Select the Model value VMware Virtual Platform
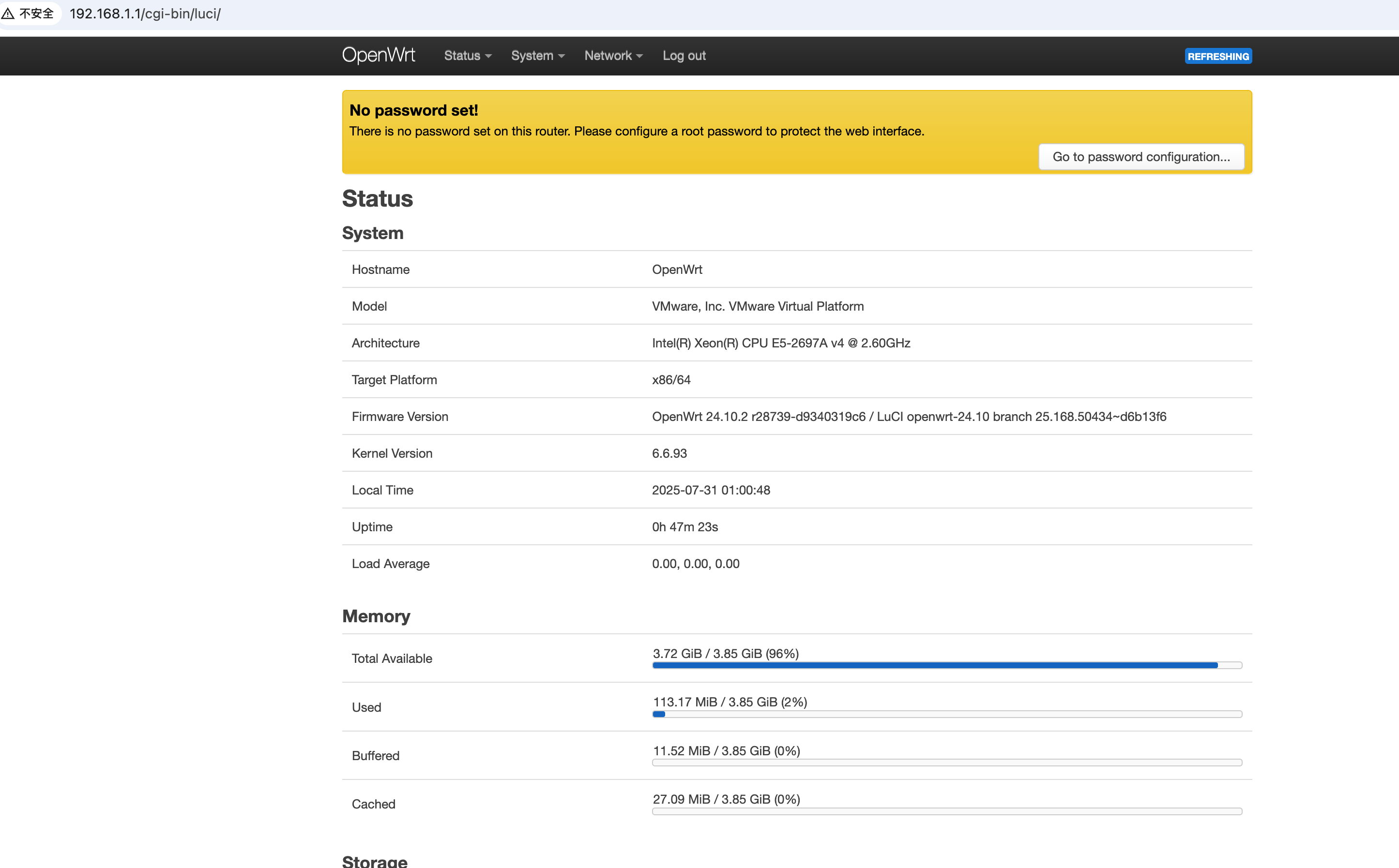 pos(758,306)
